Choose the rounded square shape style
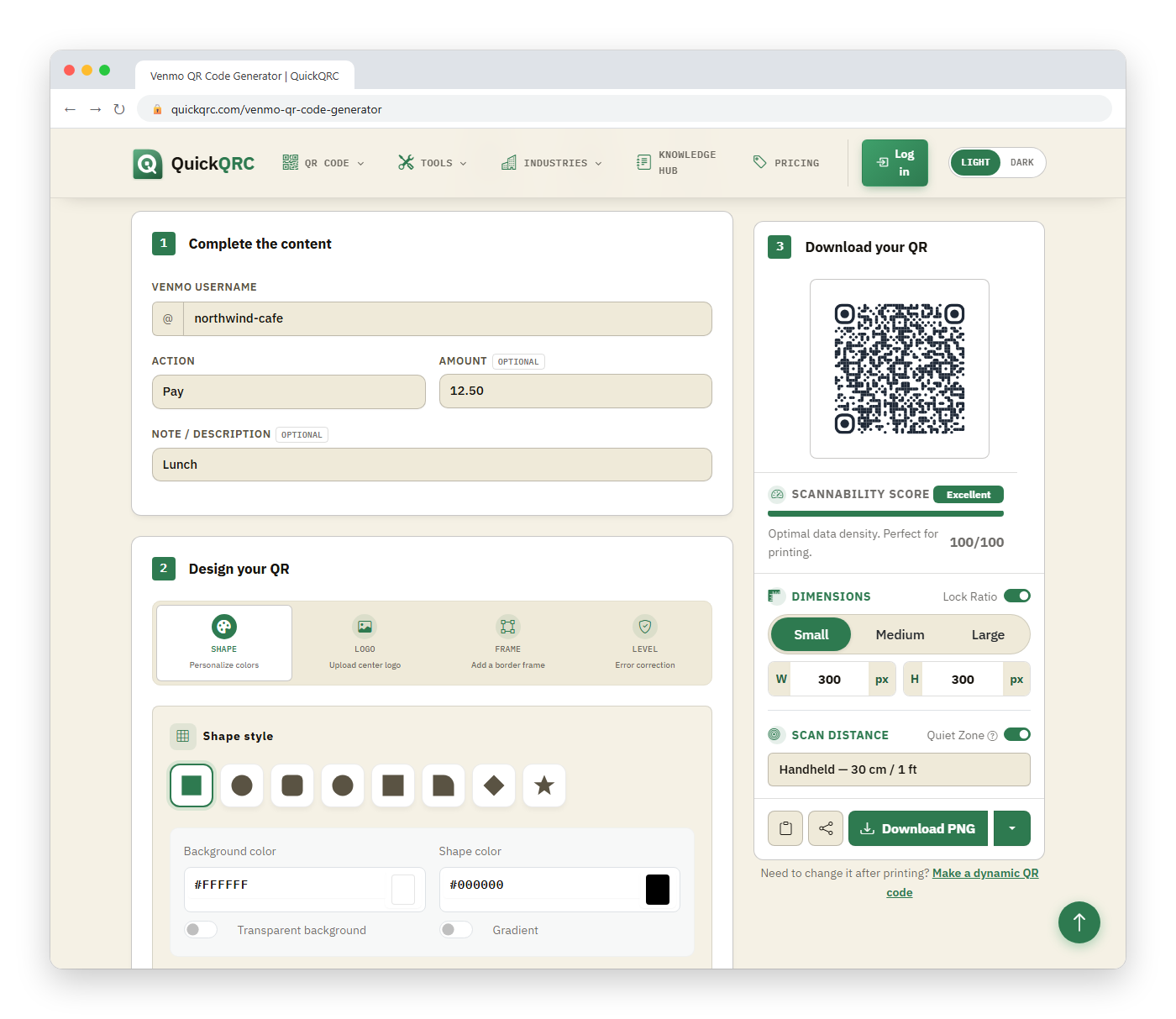 (x=292, y=785)
